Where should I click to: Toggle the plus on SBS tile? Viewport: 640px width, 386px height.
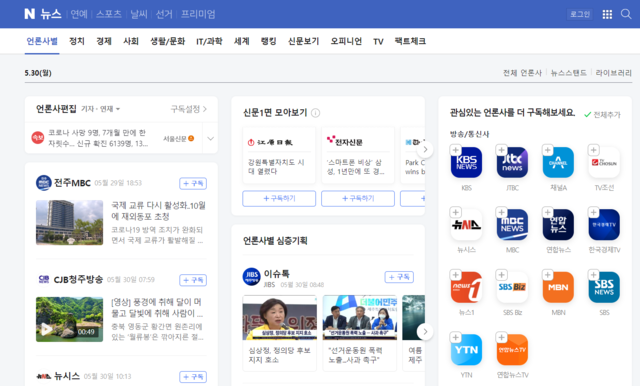click(x=593, y=275)
